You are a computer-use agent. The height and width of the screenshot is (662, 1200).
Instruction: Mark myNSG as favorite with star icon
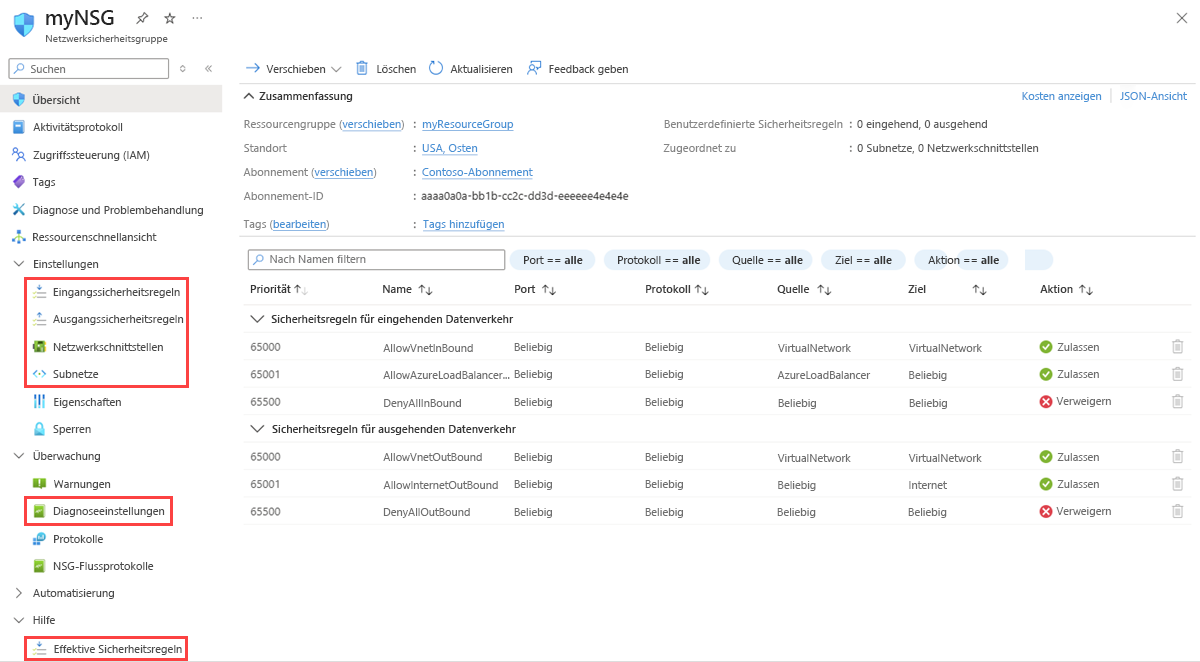(x=170, y=19)
